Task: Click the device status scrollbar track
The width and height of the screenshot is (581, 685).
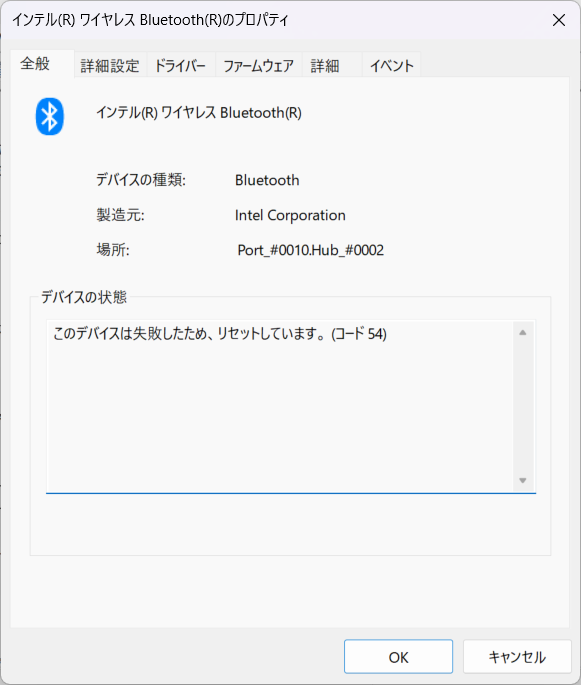Action: (x=522, y=406)
